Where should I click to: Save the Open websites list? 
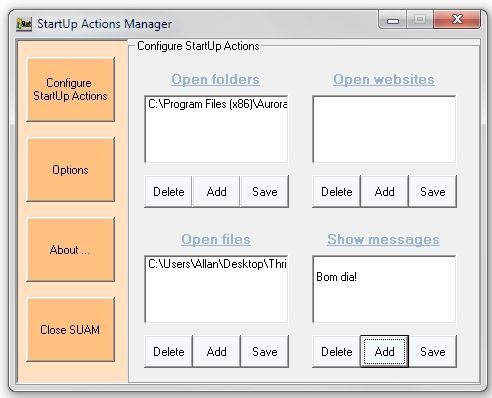(433, 192)
